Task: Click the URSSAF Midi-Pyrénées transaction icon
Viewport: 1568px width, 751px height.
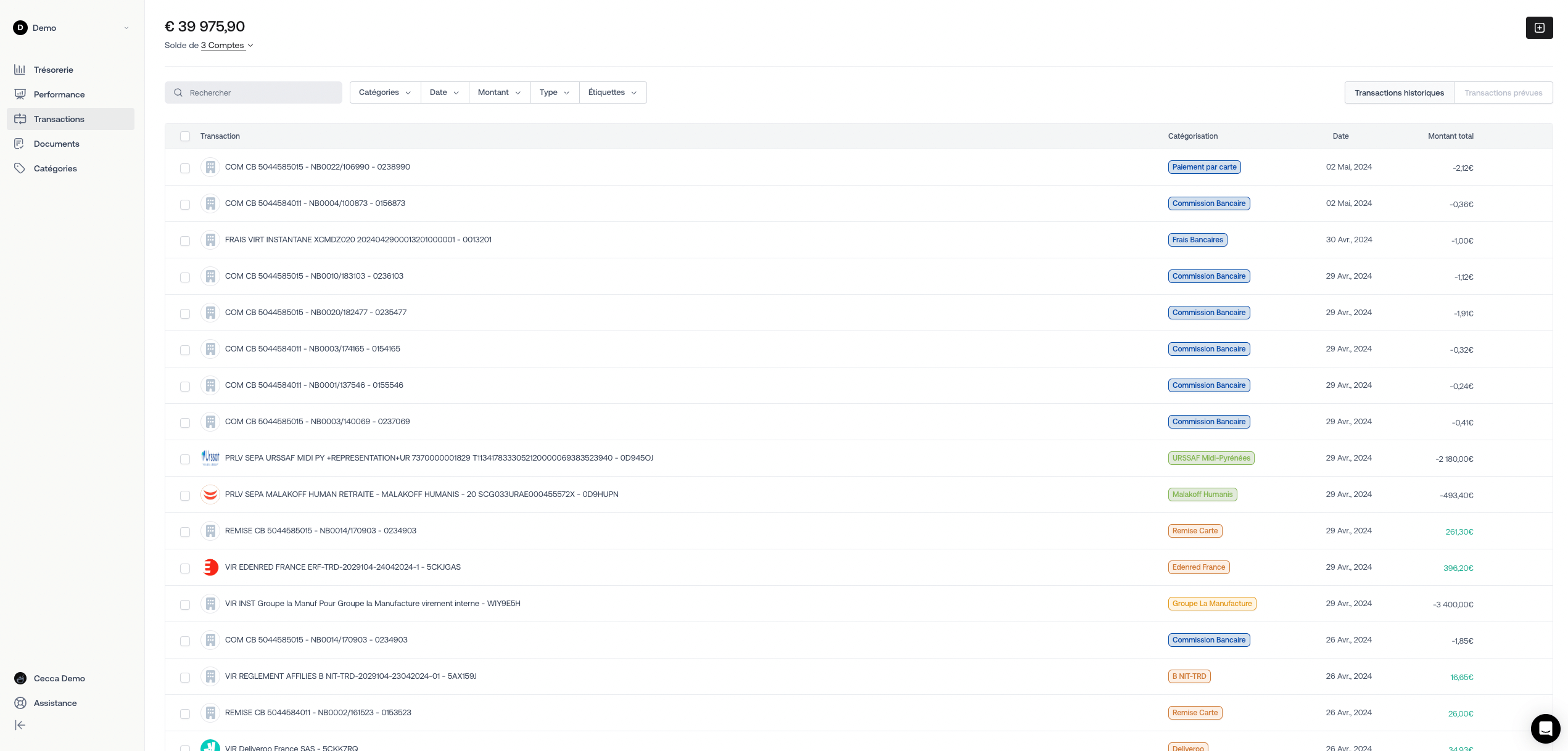Action: click(x=211, y=458)
